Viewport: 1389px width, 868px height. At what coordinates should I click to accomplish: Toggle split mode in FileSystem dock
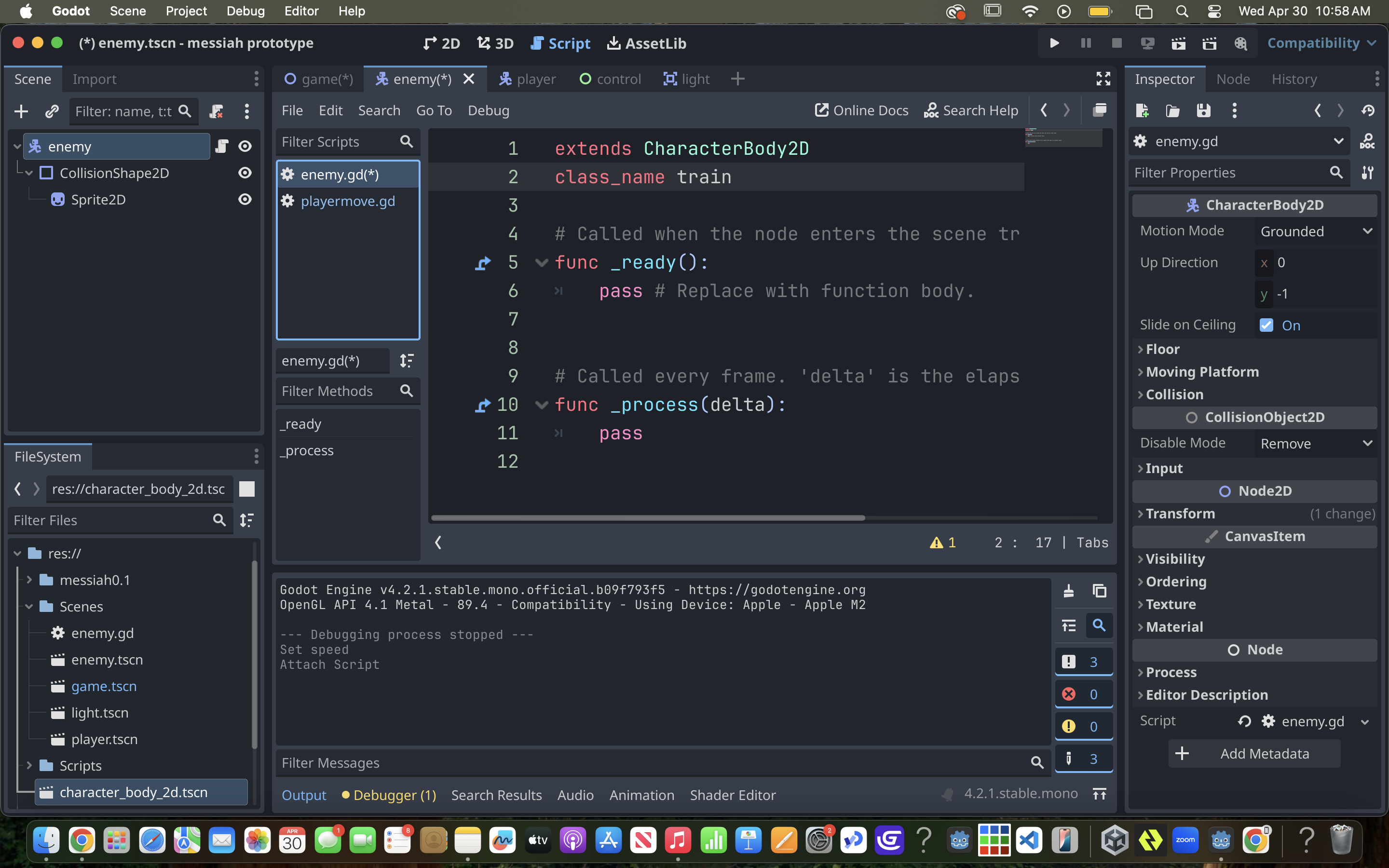247,488
